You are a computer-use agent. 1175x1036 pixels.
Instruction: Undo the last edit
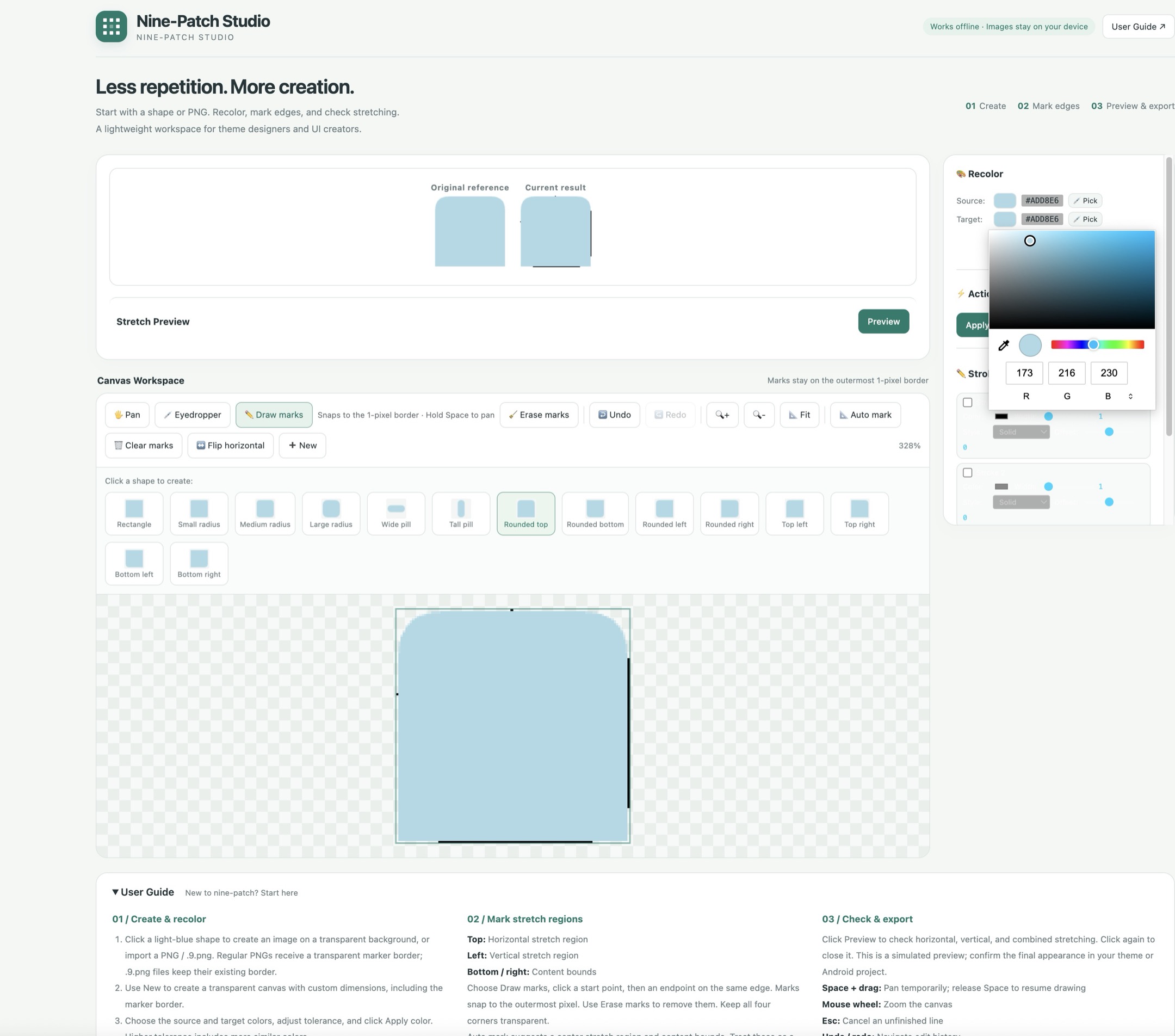coord(615,415)
